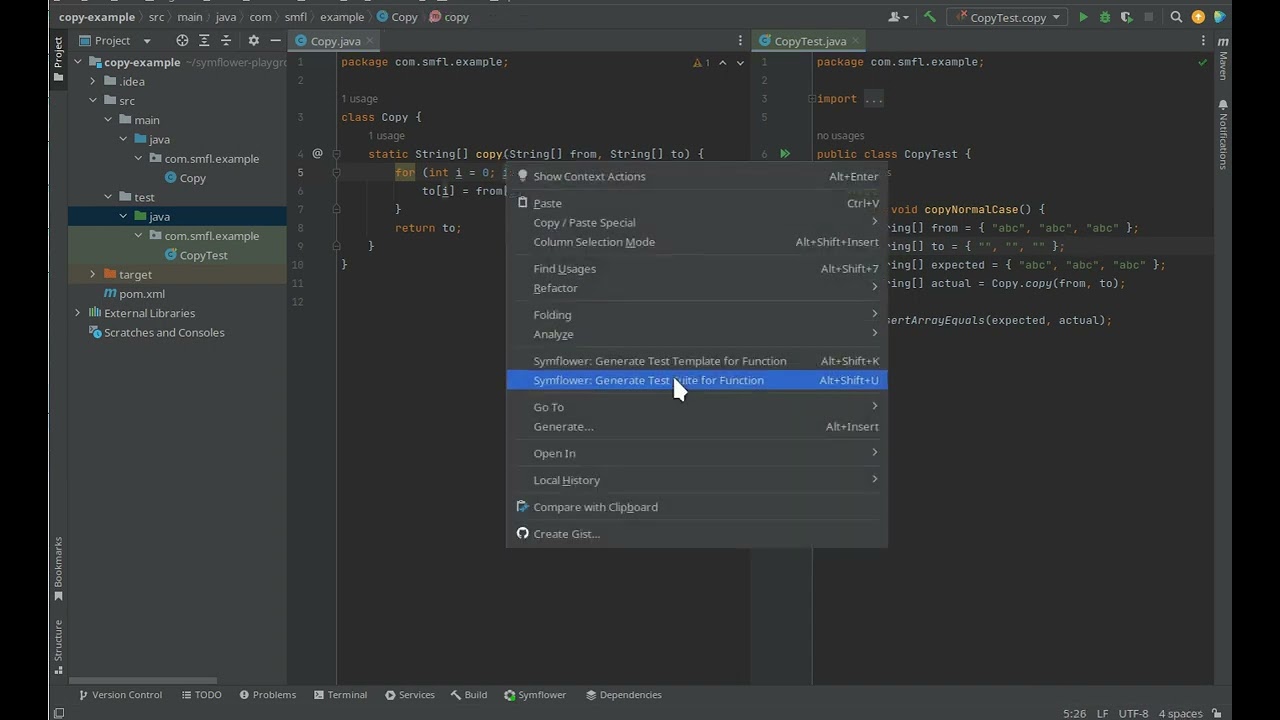Screen dimensions: 1280x720
Task: Click Generate... in context menu
Action: (697, 426)
